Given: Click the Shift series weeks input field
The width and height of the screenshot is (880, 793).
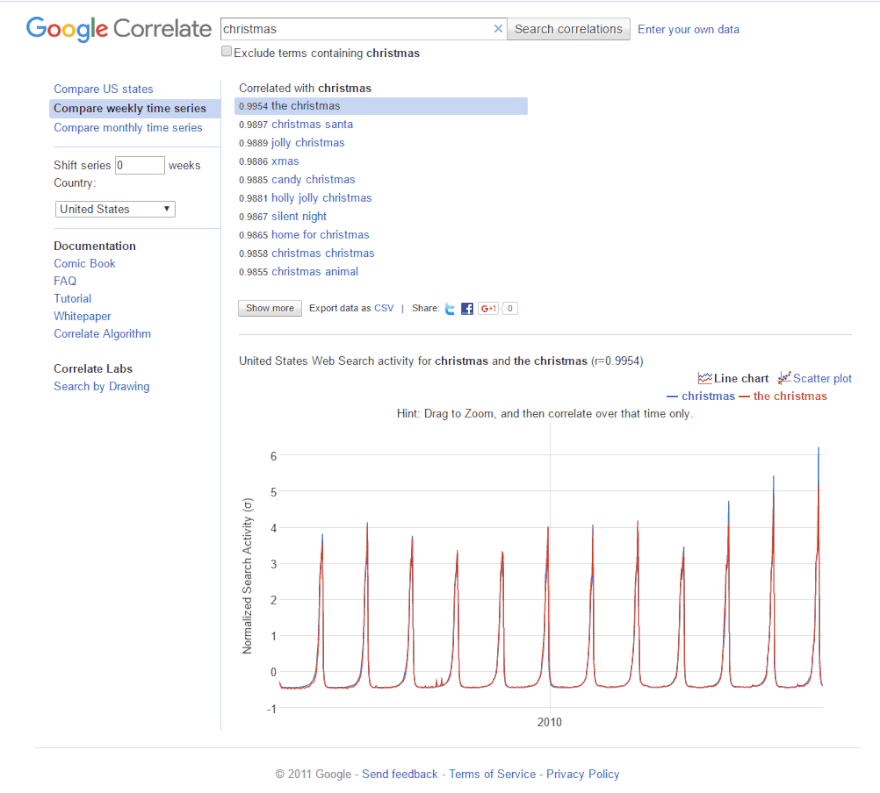Looking at the screenshot, I should tap(140, 165).
